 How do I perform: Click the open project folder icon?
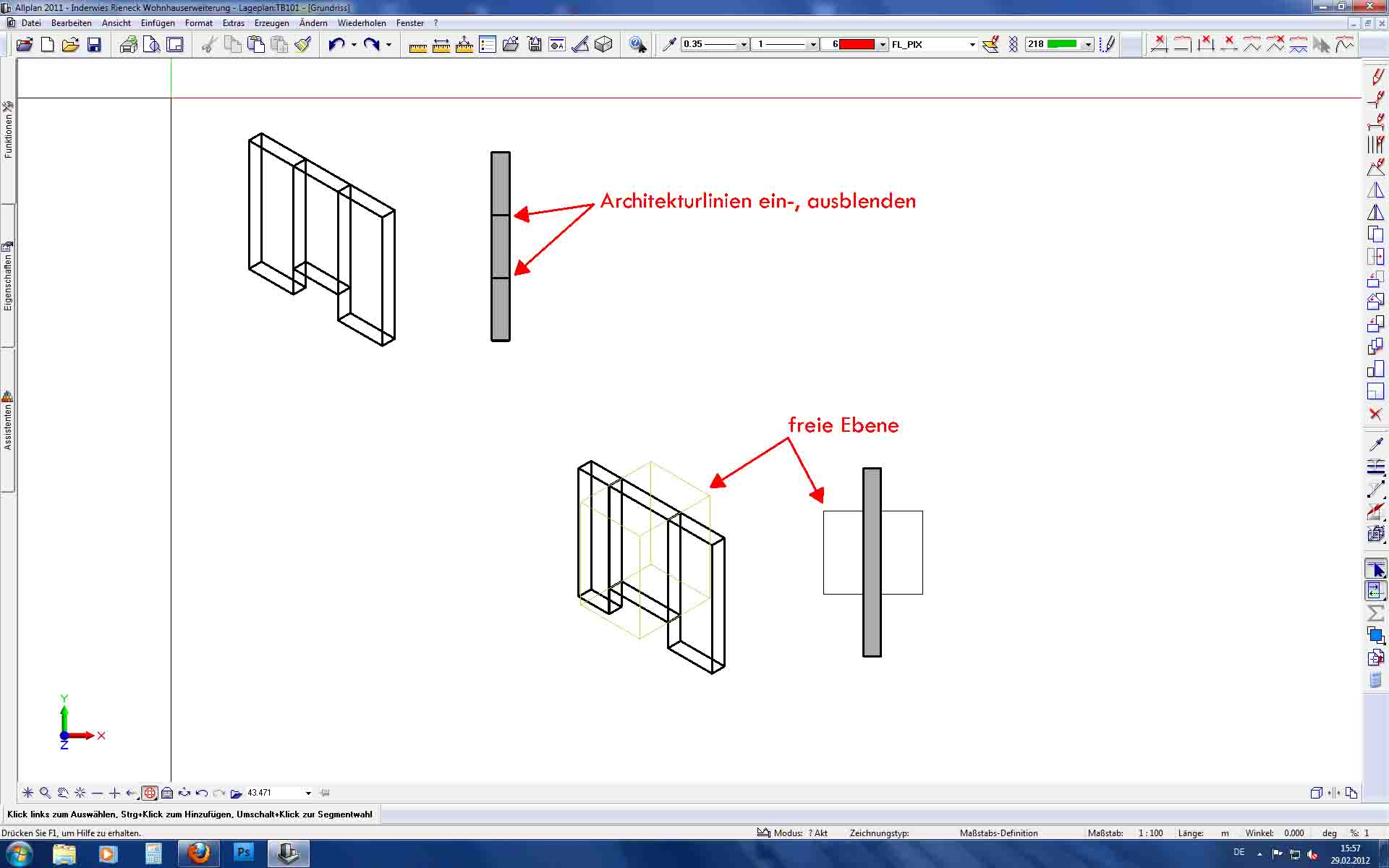pos(25,45)
